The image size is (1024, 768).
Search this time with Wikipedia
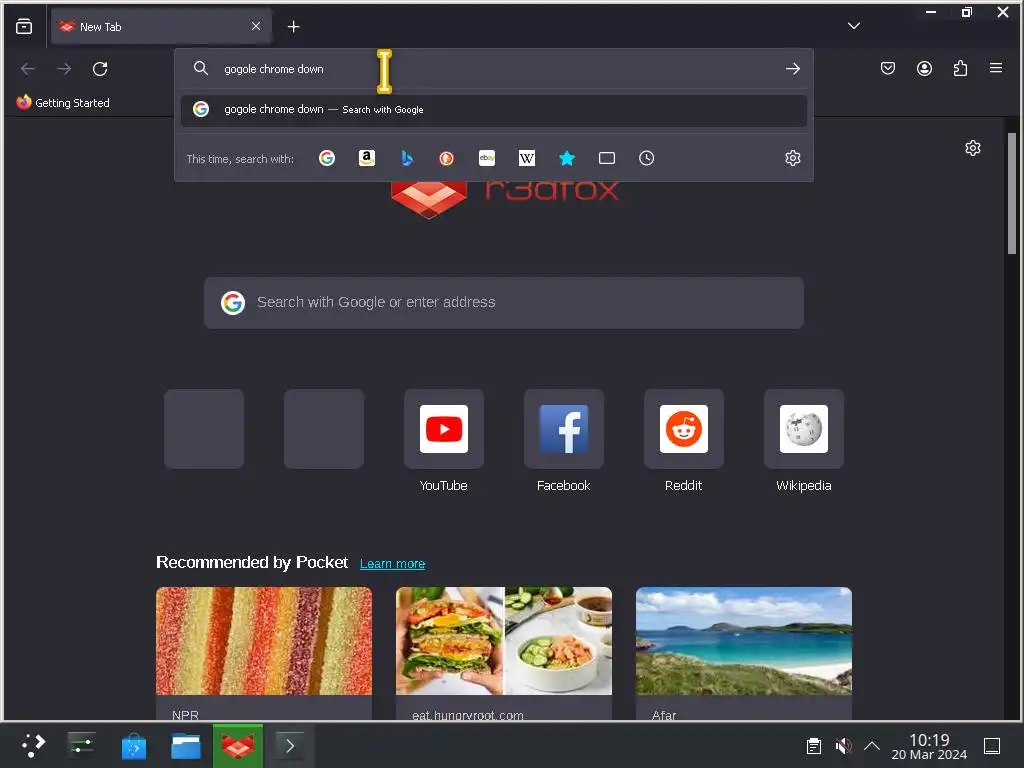[x=527, y=158]
